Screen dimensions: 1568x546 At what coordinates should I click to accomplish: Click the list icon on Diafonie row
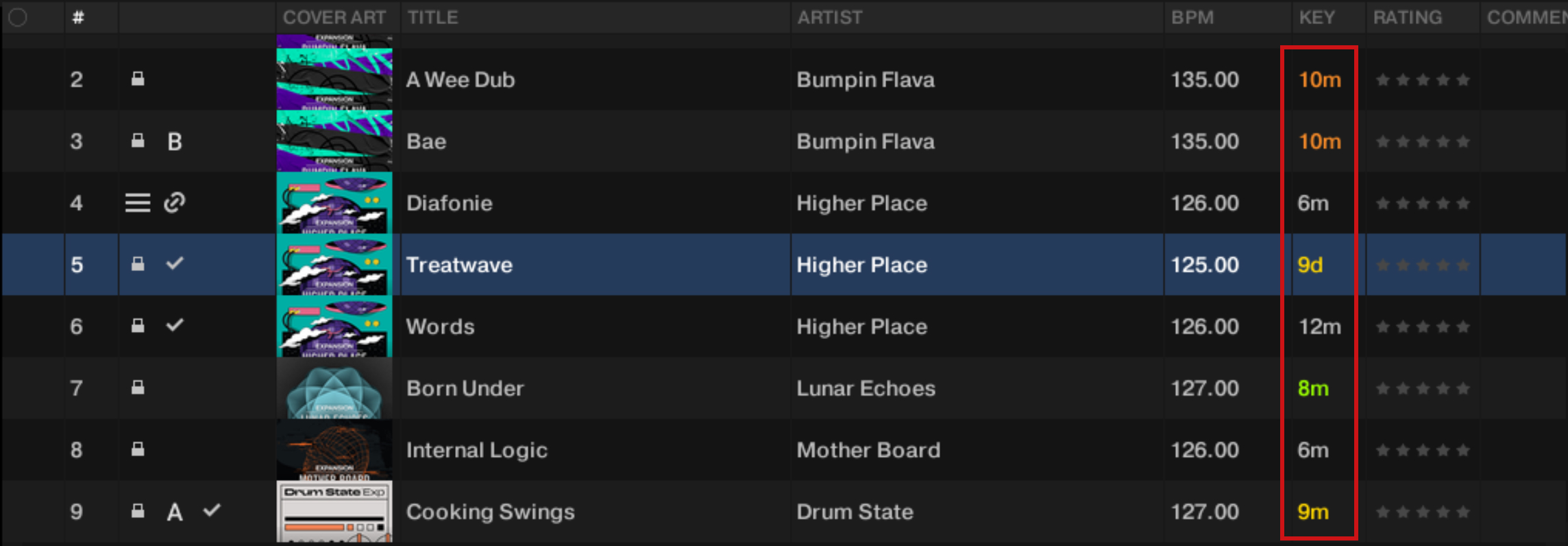tap(138, 202)
